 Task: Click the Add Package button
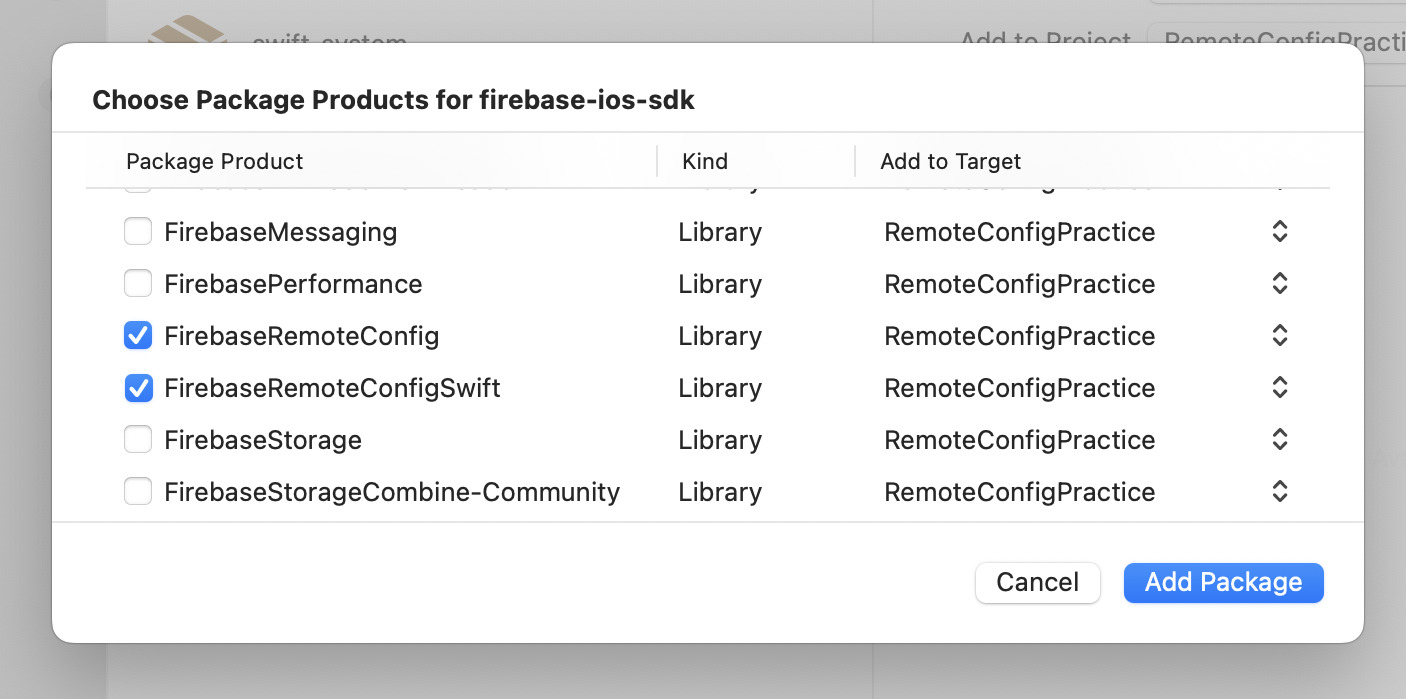(1223, 582)
